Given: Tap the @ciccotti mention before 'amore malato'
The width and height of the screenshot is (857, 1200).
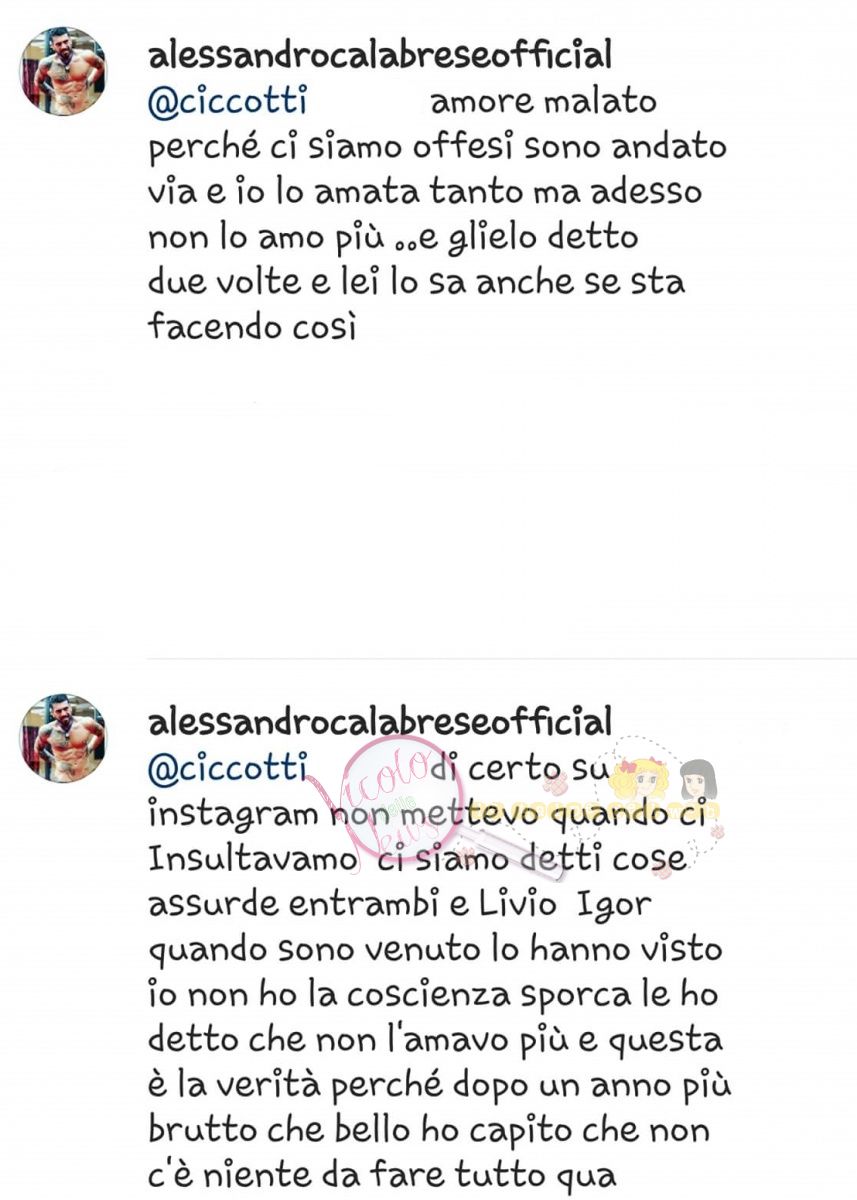Looking at the screenshot, I should coord(227,102).
